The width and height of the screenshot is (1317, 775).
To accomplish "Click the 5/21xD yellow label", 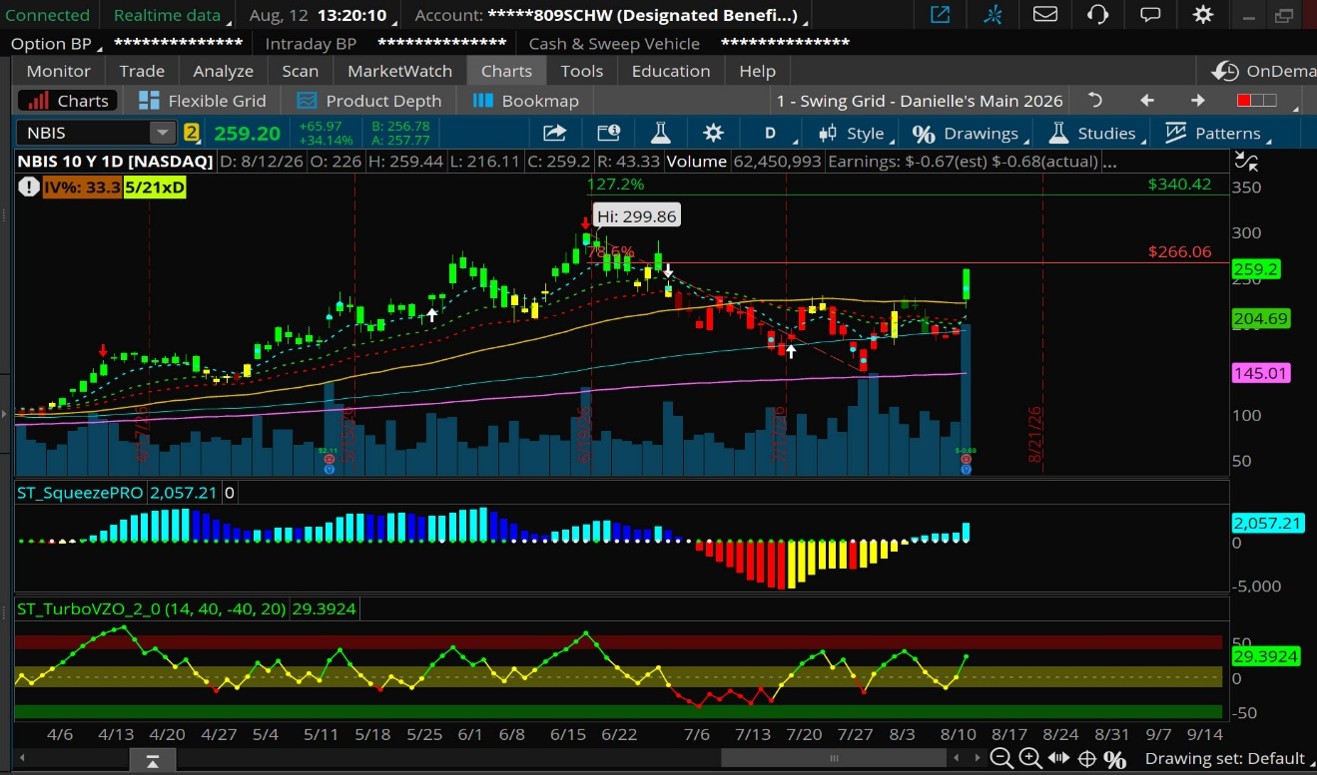I will (155, 187).
